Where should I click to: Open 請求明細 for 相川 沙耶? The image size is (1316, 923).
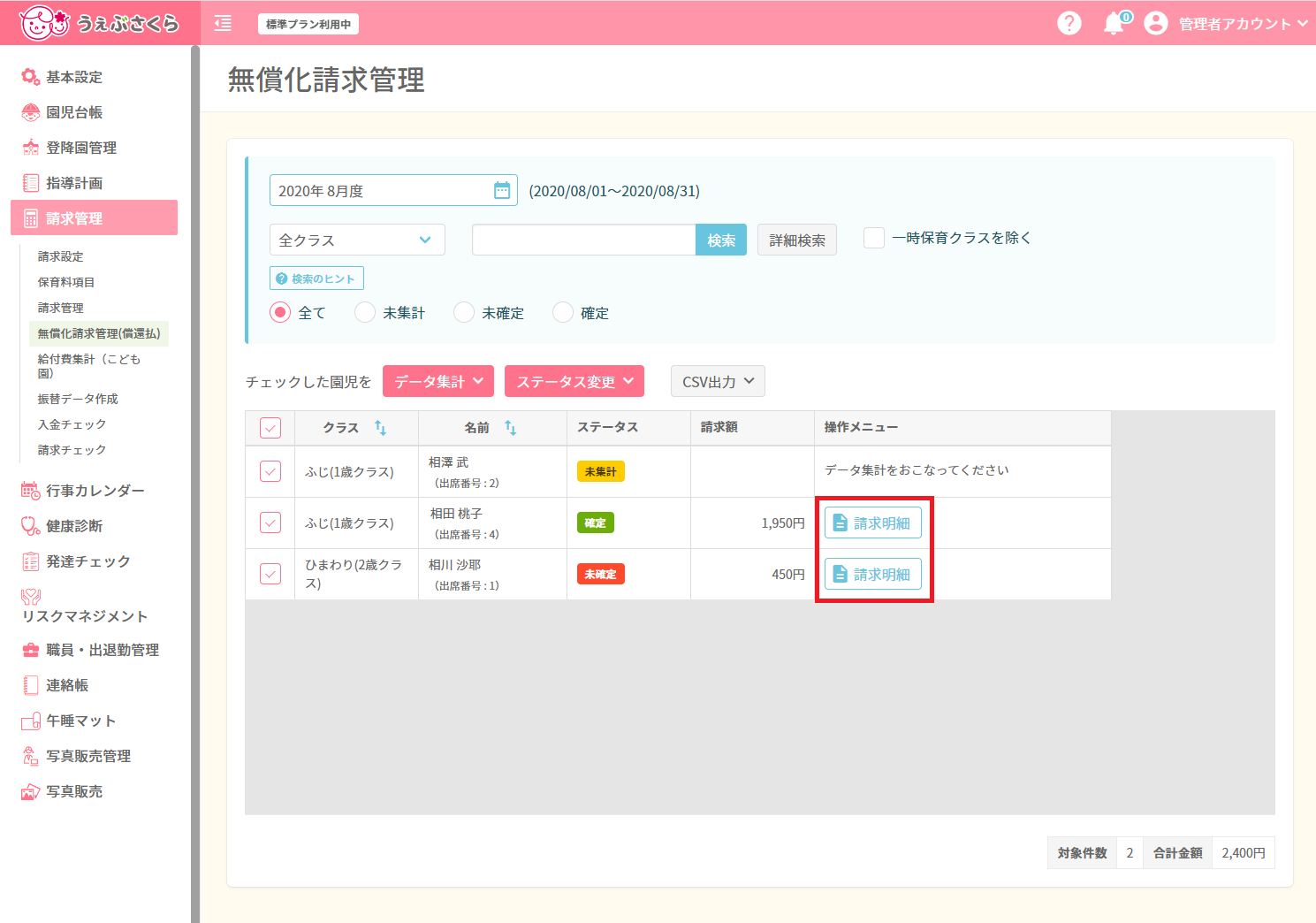[x=873, y=574]
